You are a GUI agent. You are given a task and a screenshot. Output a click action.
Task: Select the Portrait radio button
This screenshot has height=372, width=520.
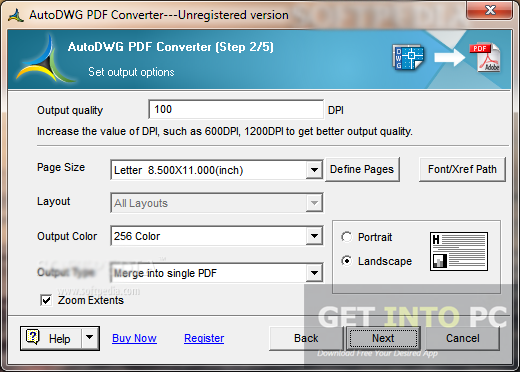click(x=347, y=237)
